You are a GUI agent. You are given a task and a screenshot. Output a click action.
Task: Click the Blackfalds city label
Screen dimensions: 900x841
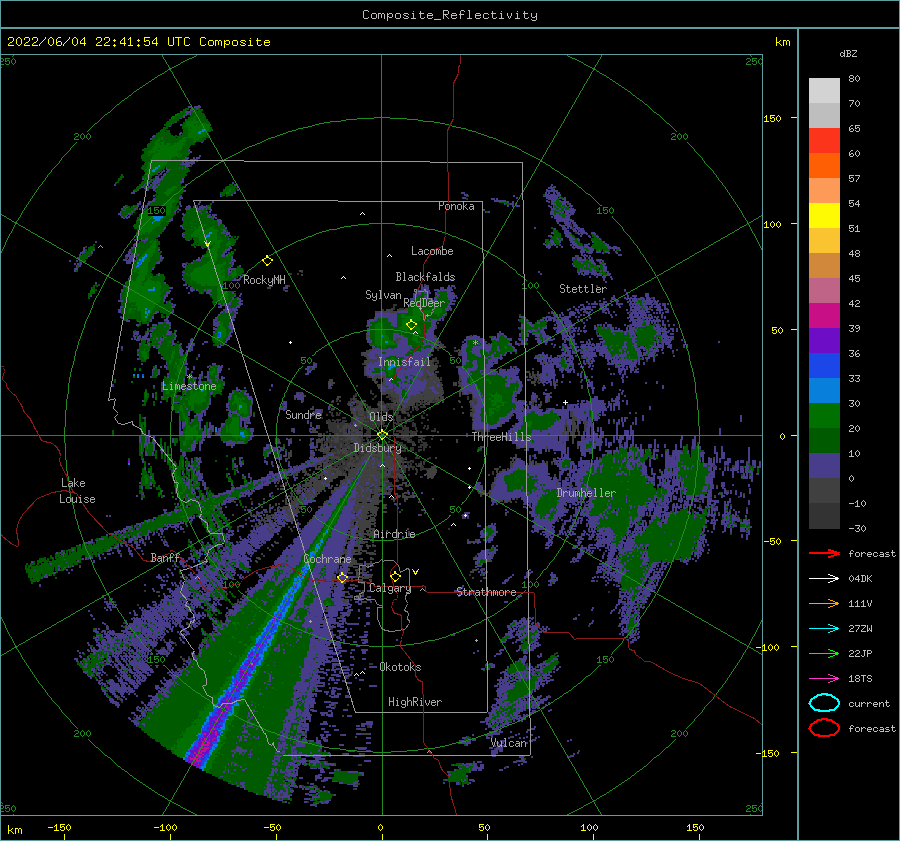pyautogui.click(x=425, y=277)
